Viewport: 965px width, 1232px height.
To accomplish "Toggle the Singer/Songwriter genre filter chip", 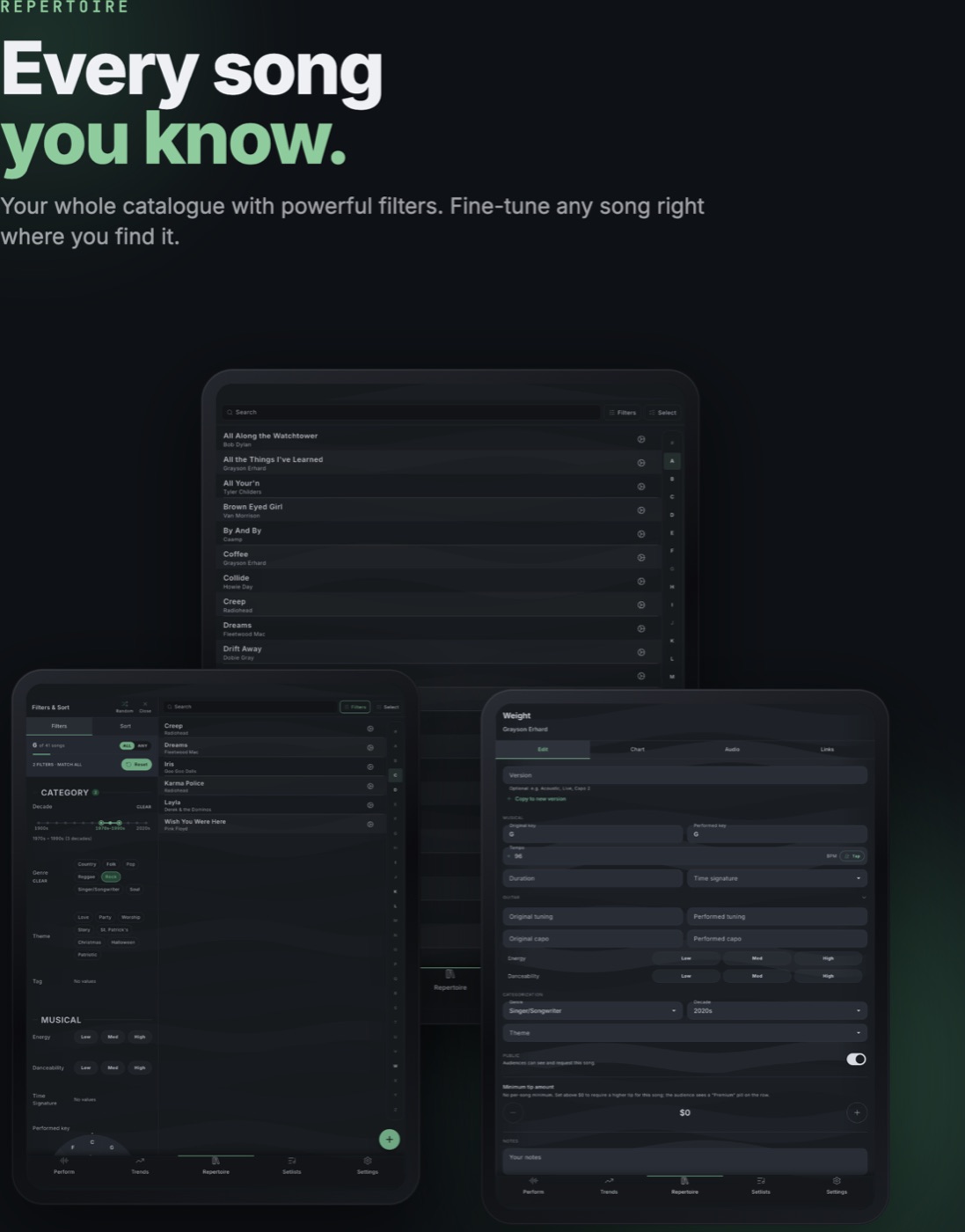I will click(x=99, y=889).
